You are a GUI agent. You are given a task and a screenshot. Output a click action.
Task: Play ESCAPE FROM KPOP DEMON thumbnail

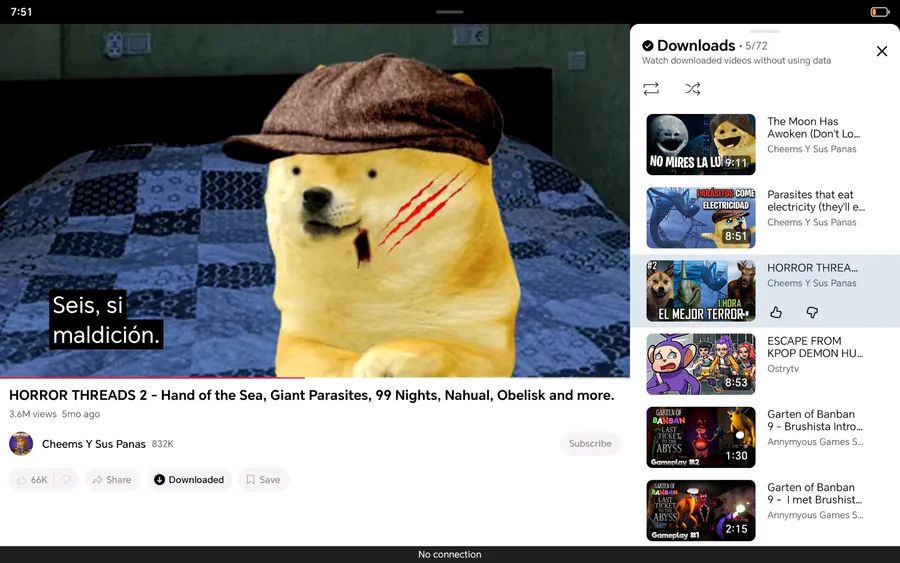[701, 364]
